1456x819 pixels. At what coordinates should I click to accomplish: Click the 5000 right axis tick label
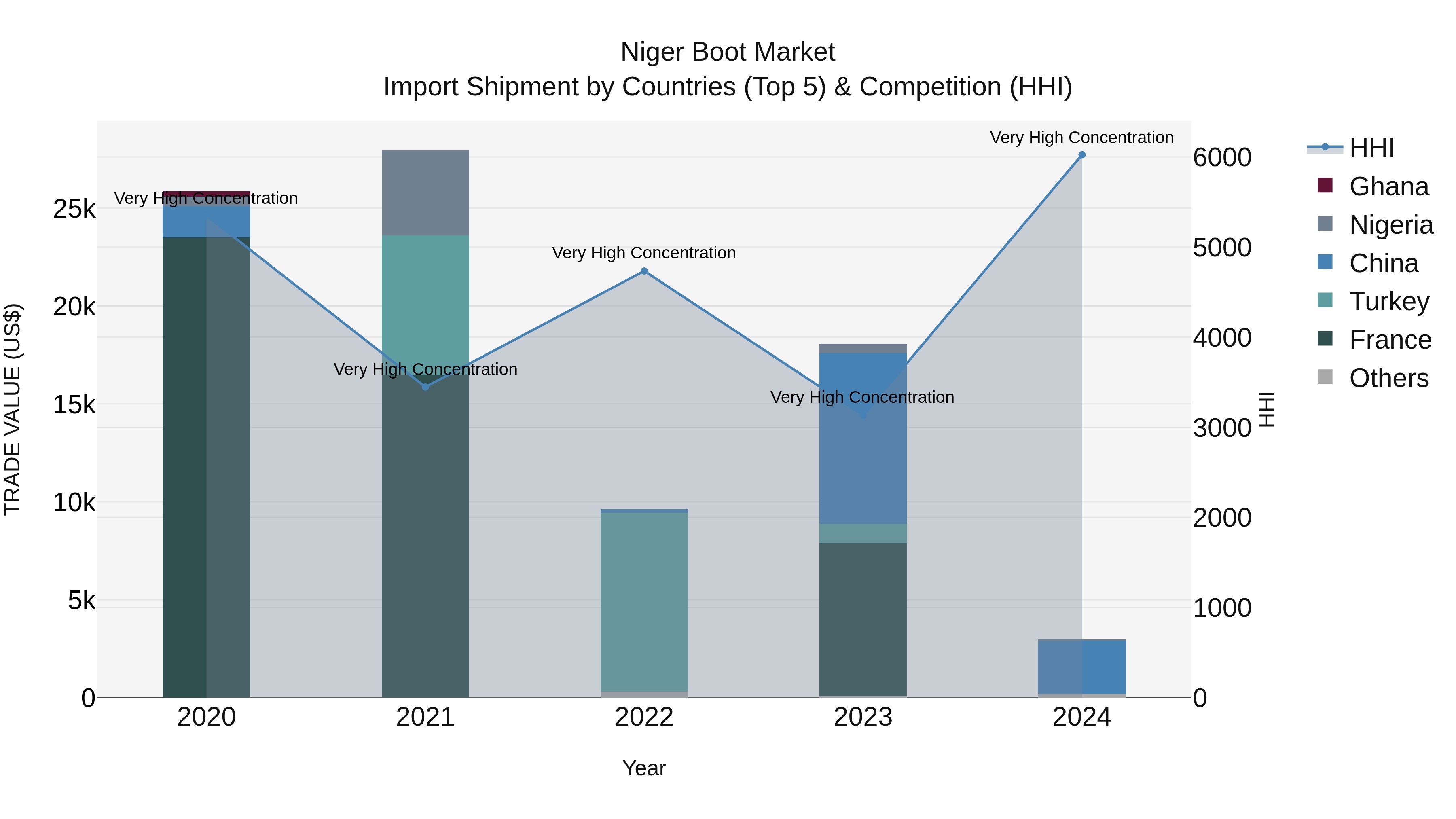(1222, 248)
